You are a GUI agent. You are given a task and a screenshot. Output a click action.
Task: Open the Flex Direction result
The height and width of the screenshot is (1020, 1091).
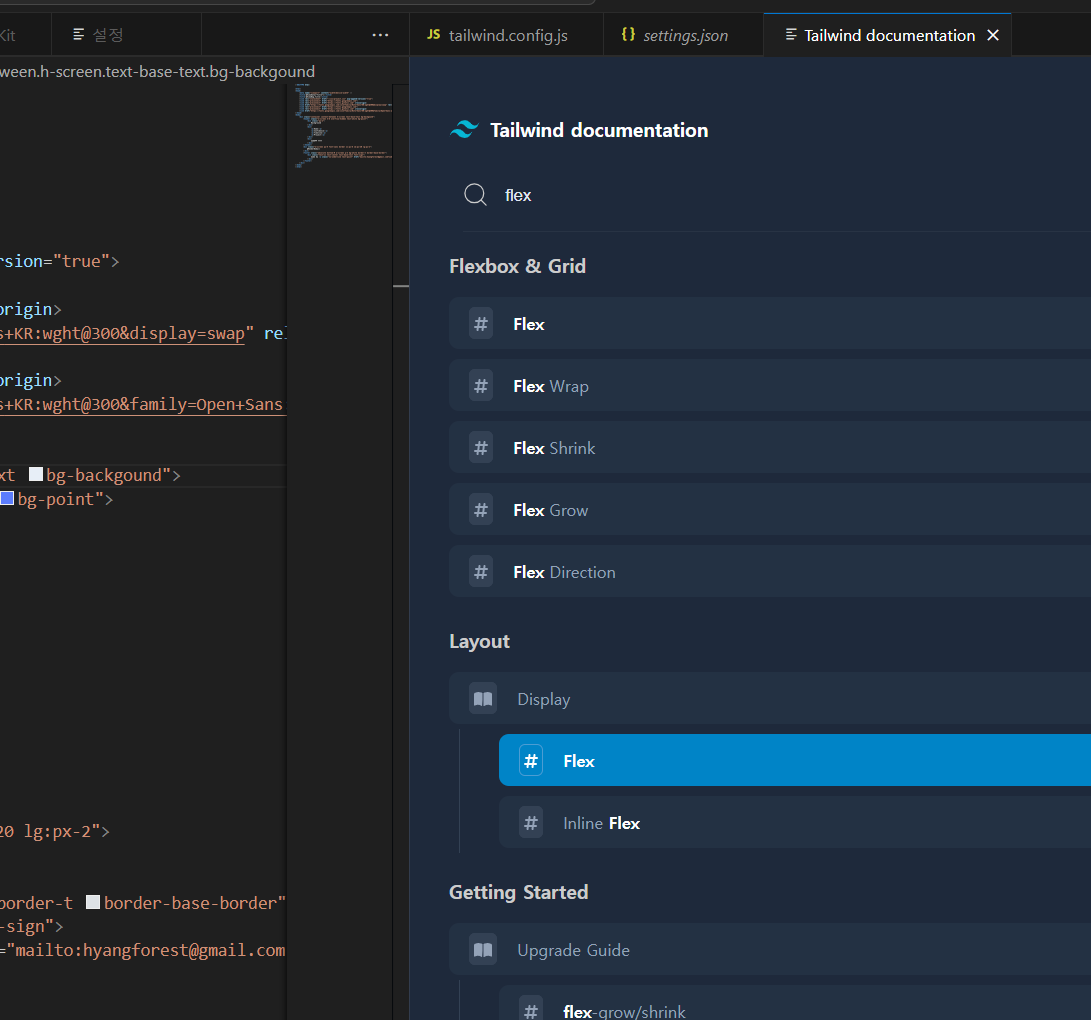(770, 571)
